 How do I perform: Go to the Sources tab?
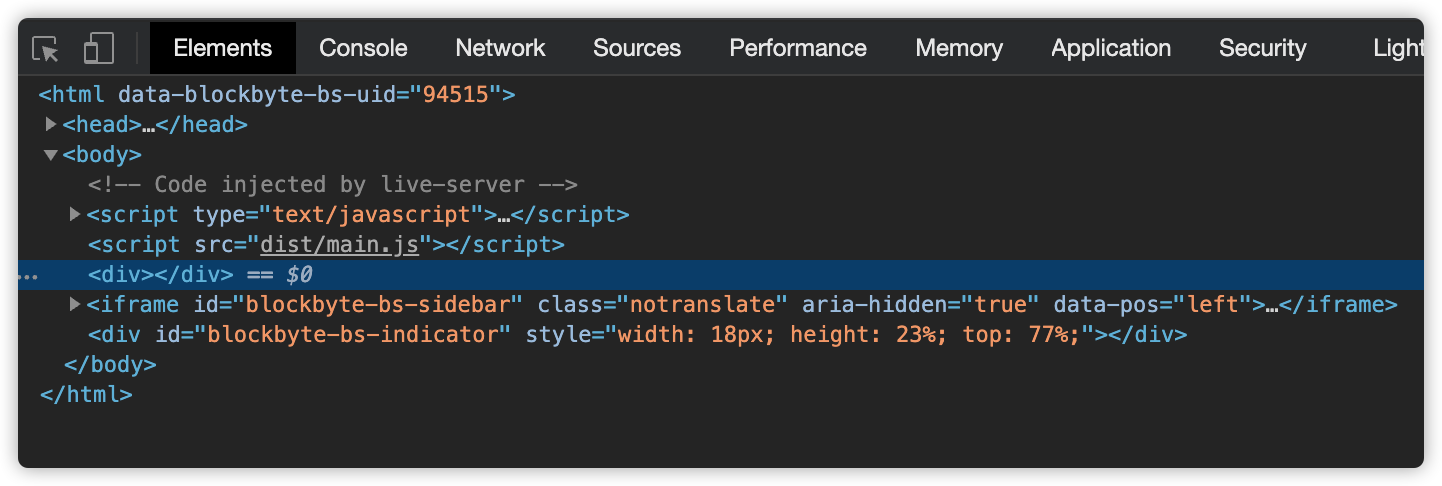click(x=637, y=48)
